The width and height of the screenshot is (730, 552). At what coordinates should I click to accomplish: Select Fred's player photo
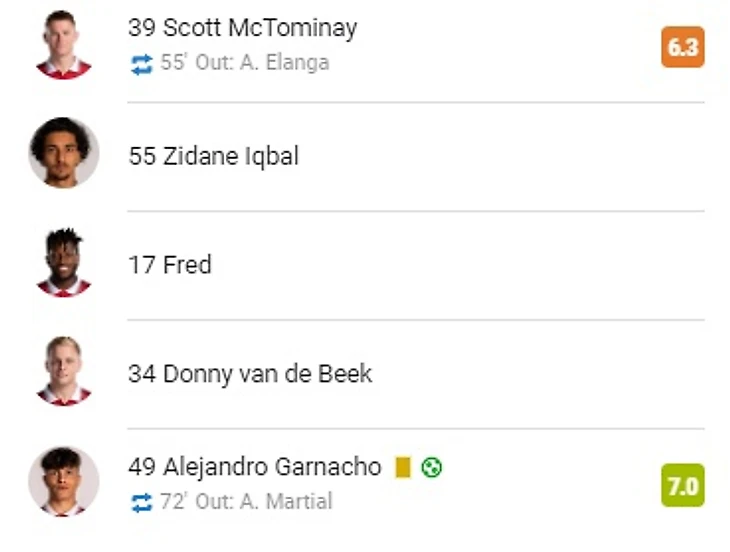click(63, 263)
